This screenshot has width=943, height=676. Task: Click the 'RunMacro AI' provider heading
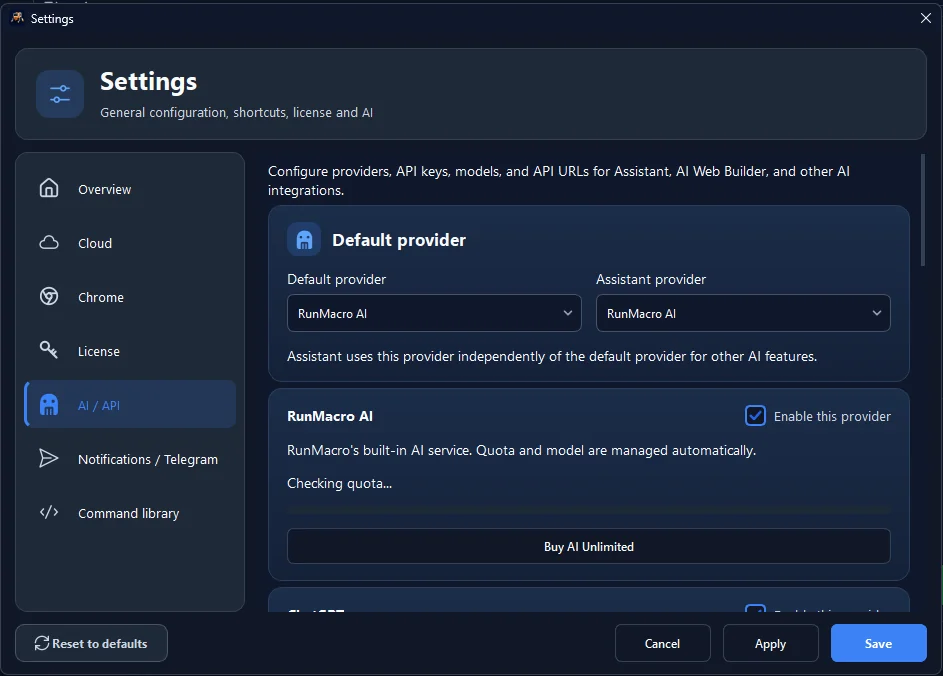pos(330,416)
